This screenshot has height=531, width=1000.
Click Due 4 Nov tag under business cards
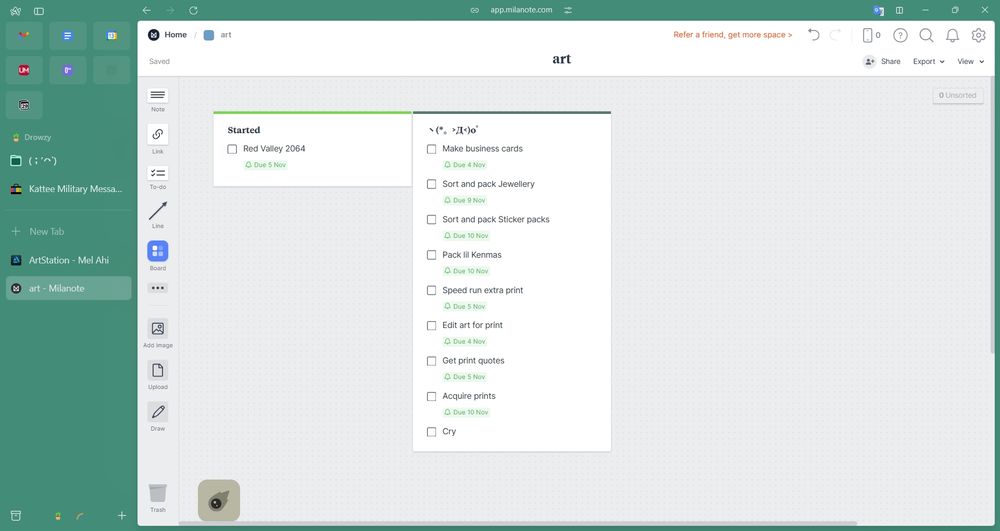click(465, 165)
